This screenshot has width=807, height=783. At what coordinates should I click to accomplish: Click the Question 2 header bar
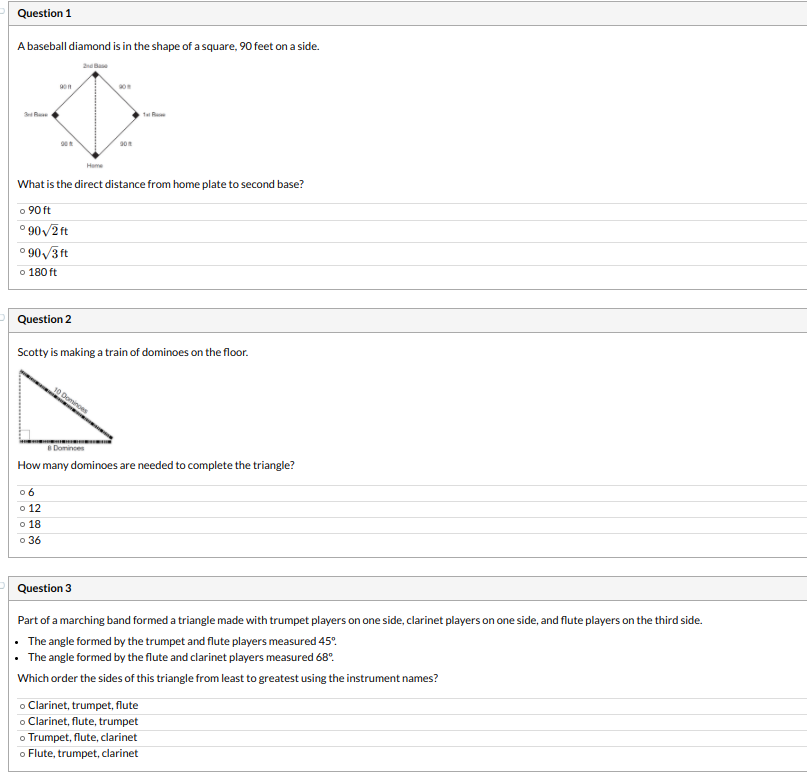[403, 319]
